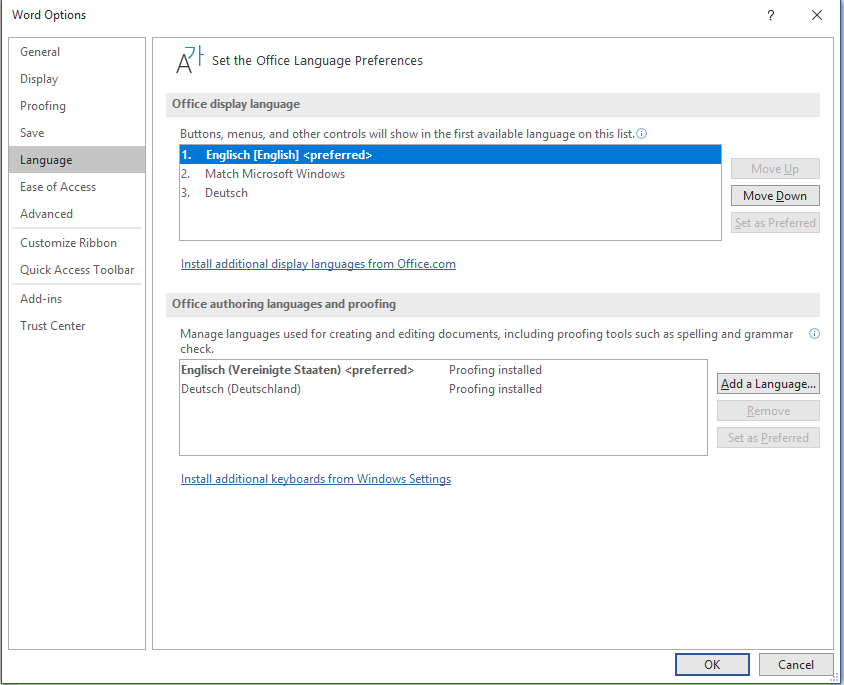Image resolution: width=844 pixels, height=685 pixels.
Task: Open Quick Access Toolbar settings
Action: (77, 270)
